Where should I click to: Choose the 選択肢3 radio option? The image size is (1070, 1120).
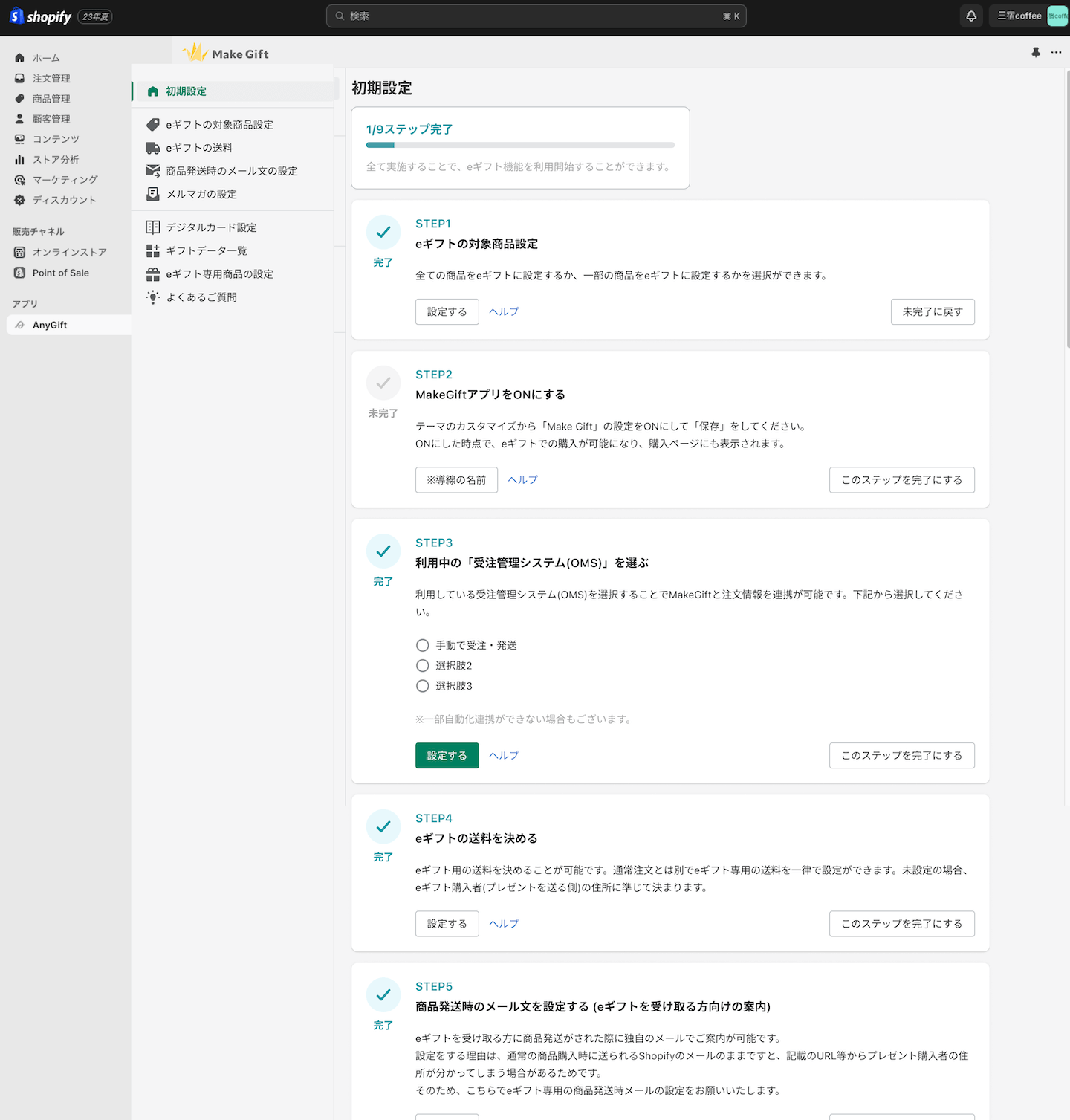click(423, 686)
